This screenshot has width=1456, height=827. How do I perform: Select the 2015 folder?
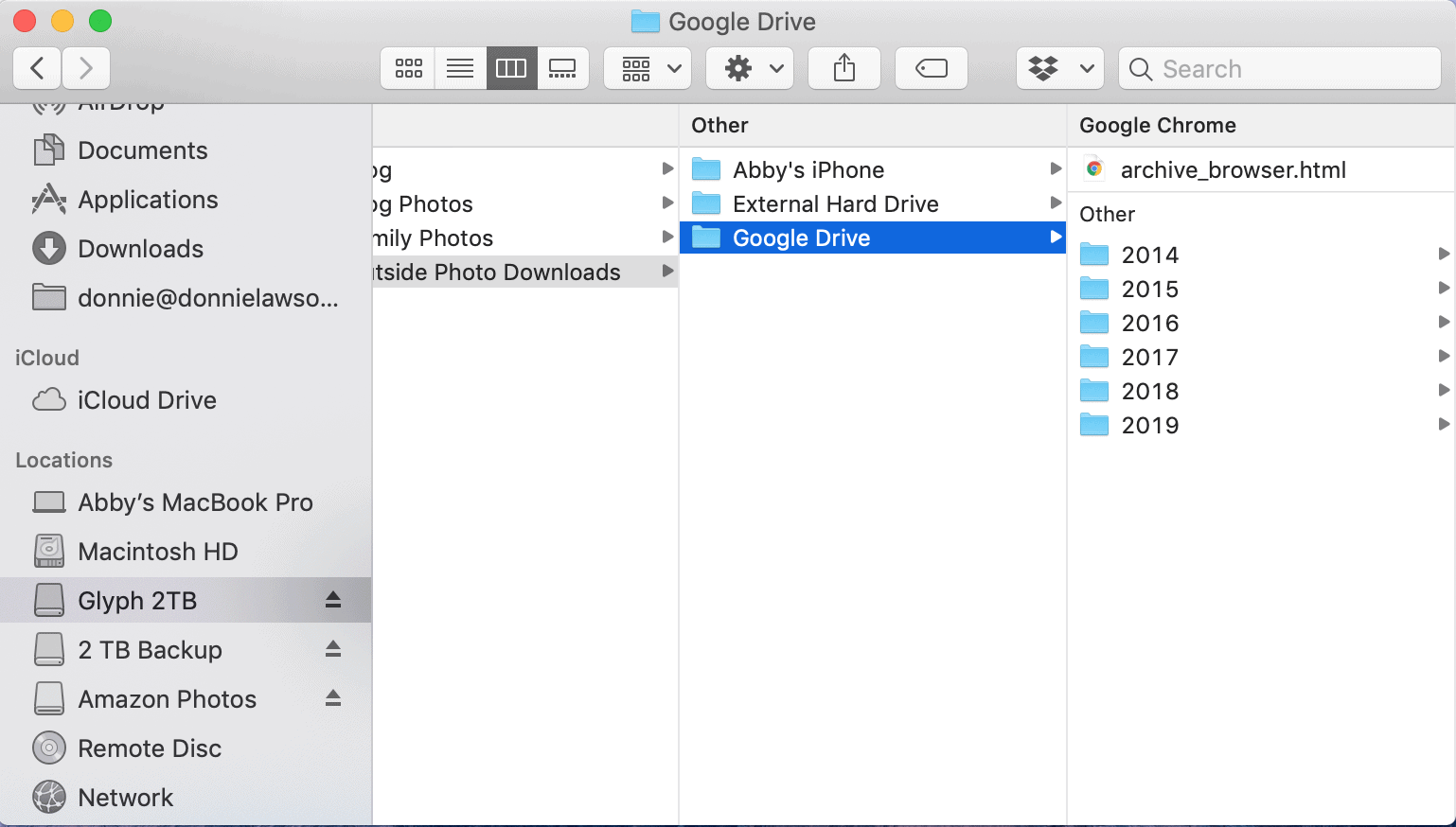[1261, 289]
